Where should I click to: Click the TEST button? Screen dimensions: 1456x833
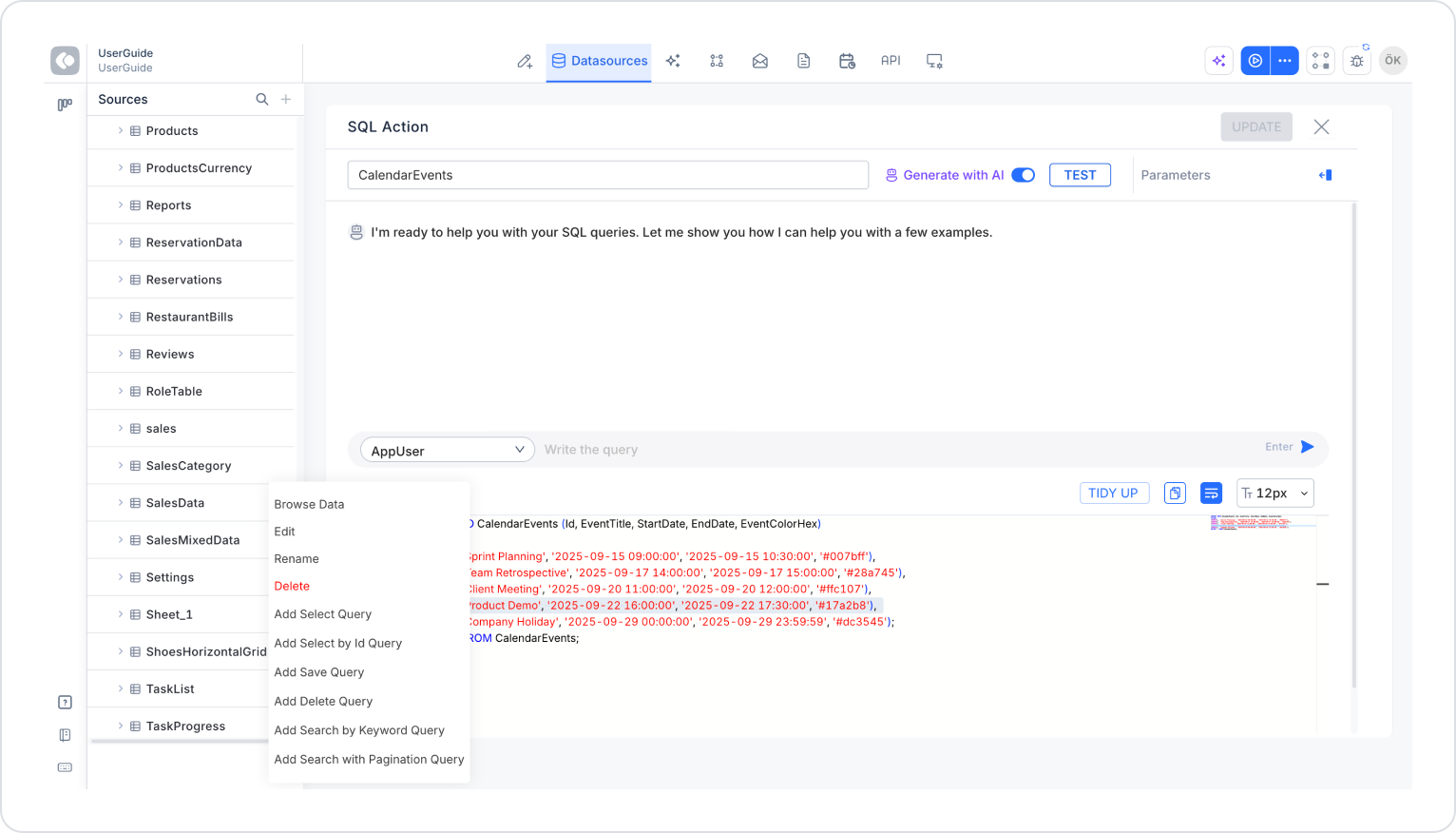coord(1081,175)
